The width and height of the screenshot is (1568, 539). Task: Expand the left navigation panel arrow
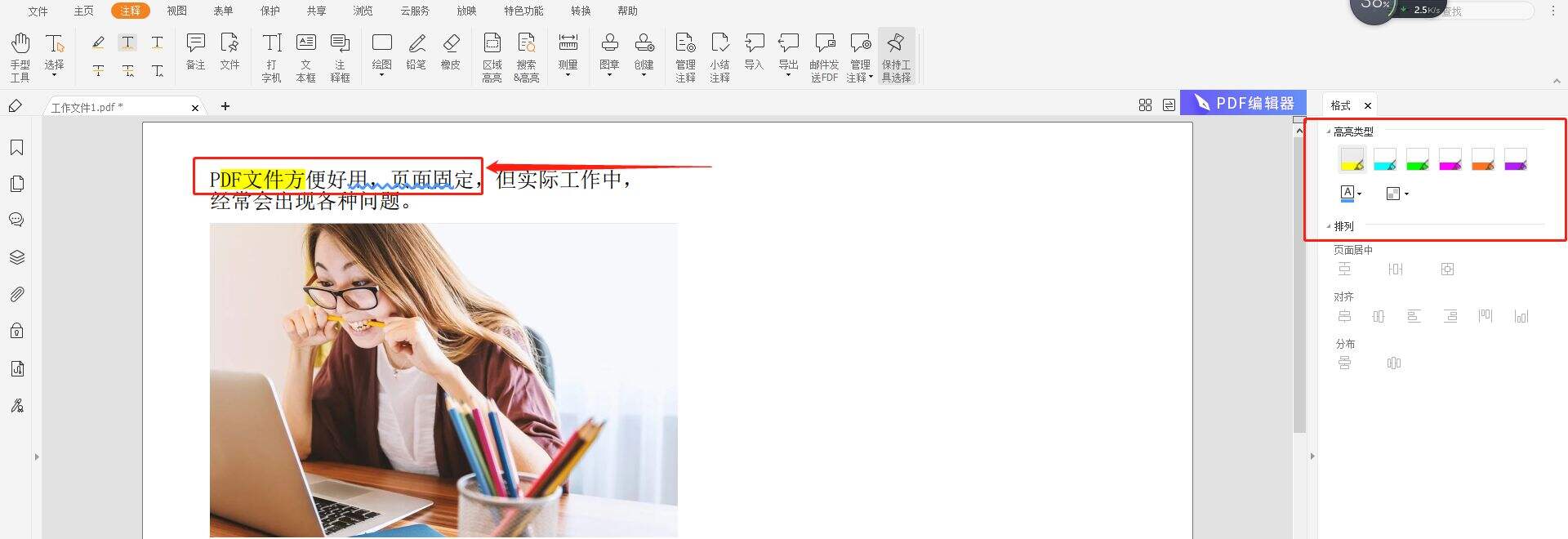coord(37,457)
